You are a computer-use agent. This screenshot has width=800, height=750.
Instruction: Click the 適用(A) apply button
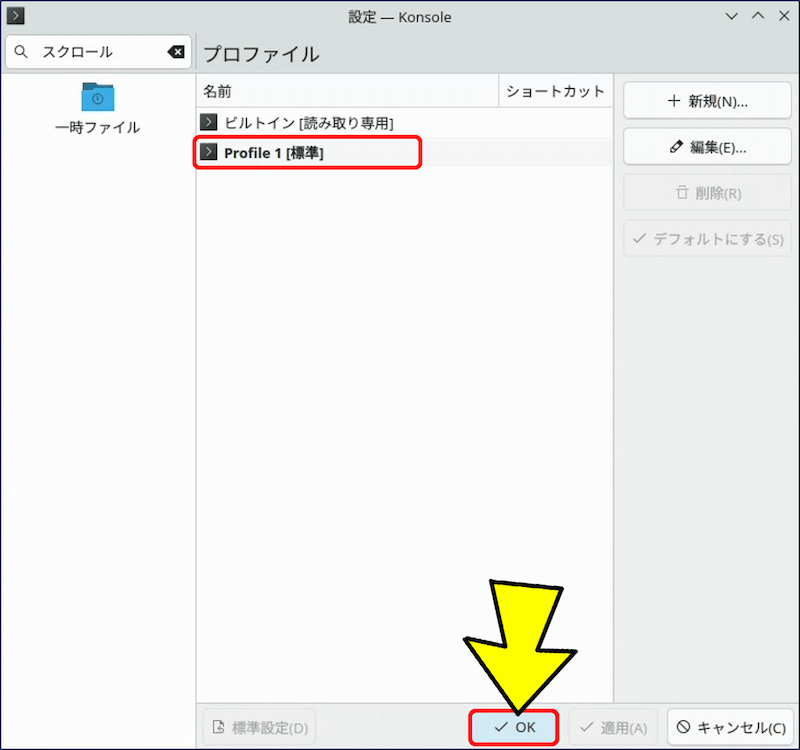pyautogui.click(x=613, y=727)
